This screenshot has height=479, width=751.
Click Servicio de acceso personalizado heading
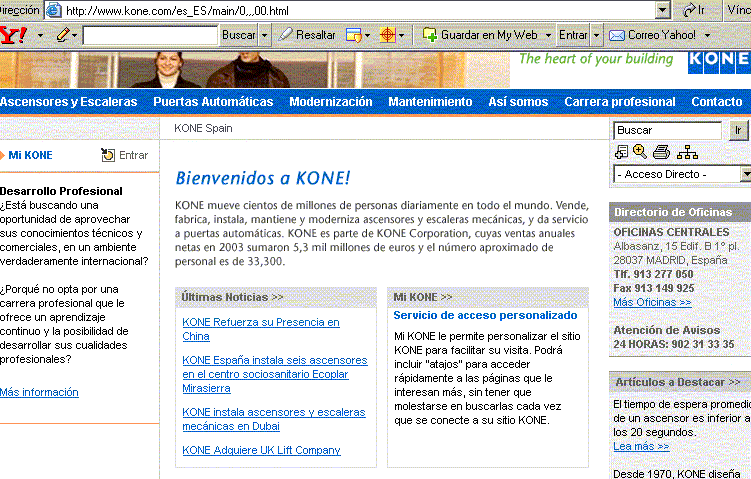point(485,315)
